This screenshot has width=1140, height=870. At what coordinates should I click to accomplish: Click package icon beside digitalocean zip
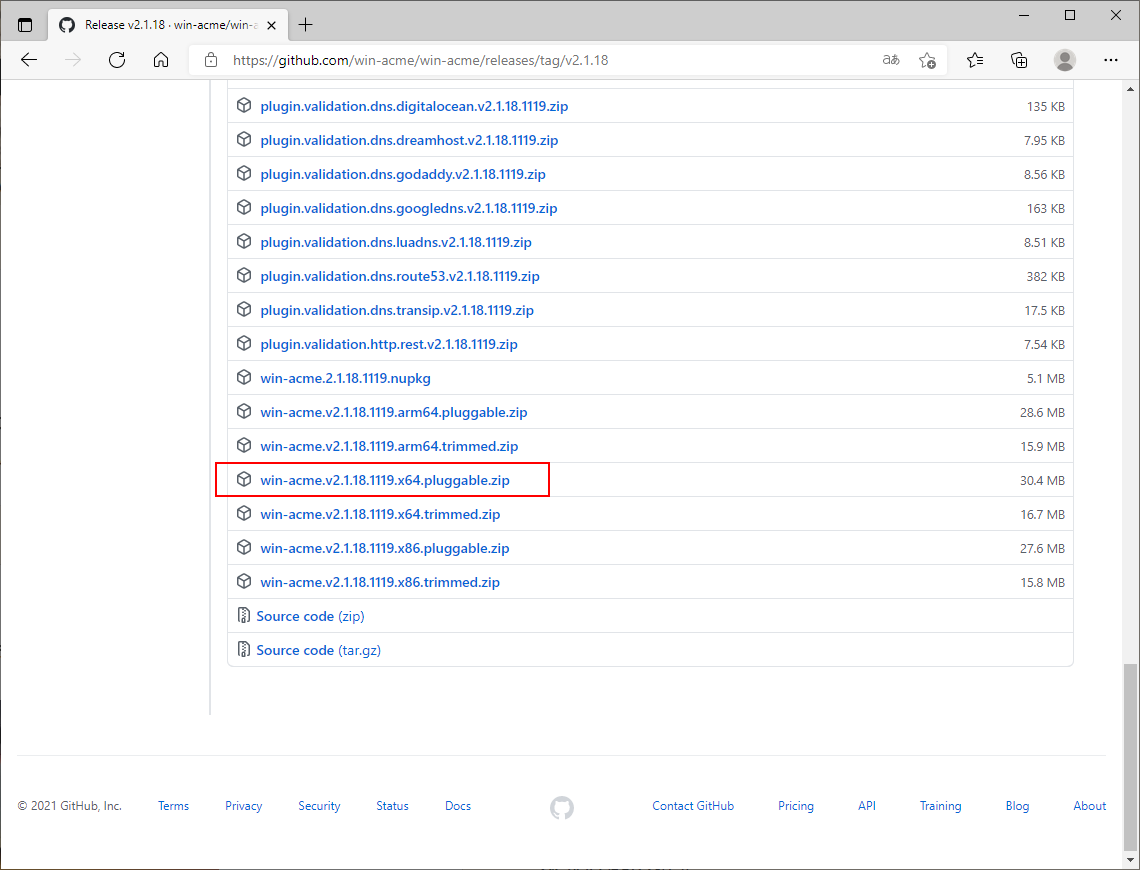[x=244, y=105]
